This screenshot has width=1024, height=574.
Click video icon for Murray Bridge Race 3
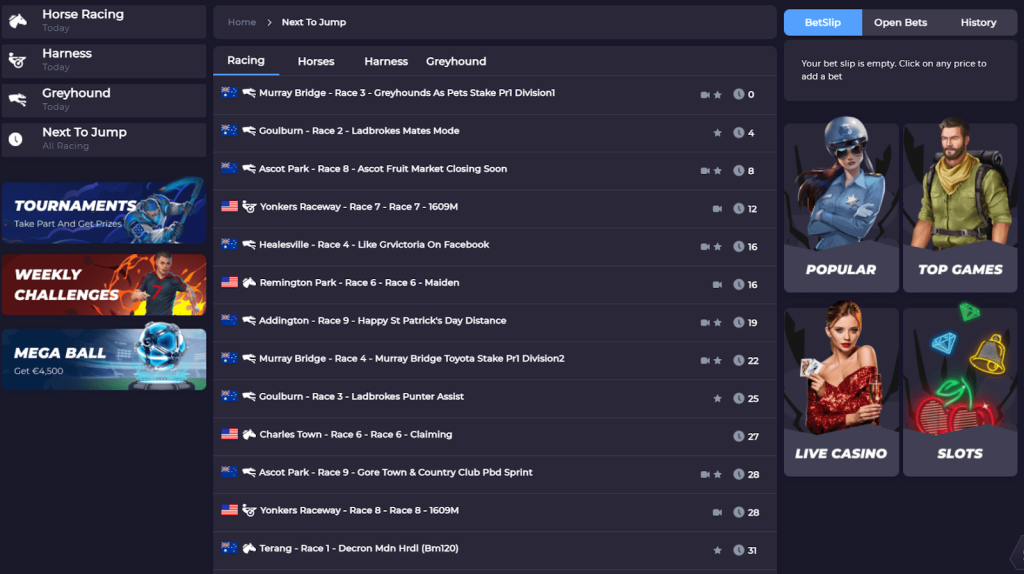705,95
